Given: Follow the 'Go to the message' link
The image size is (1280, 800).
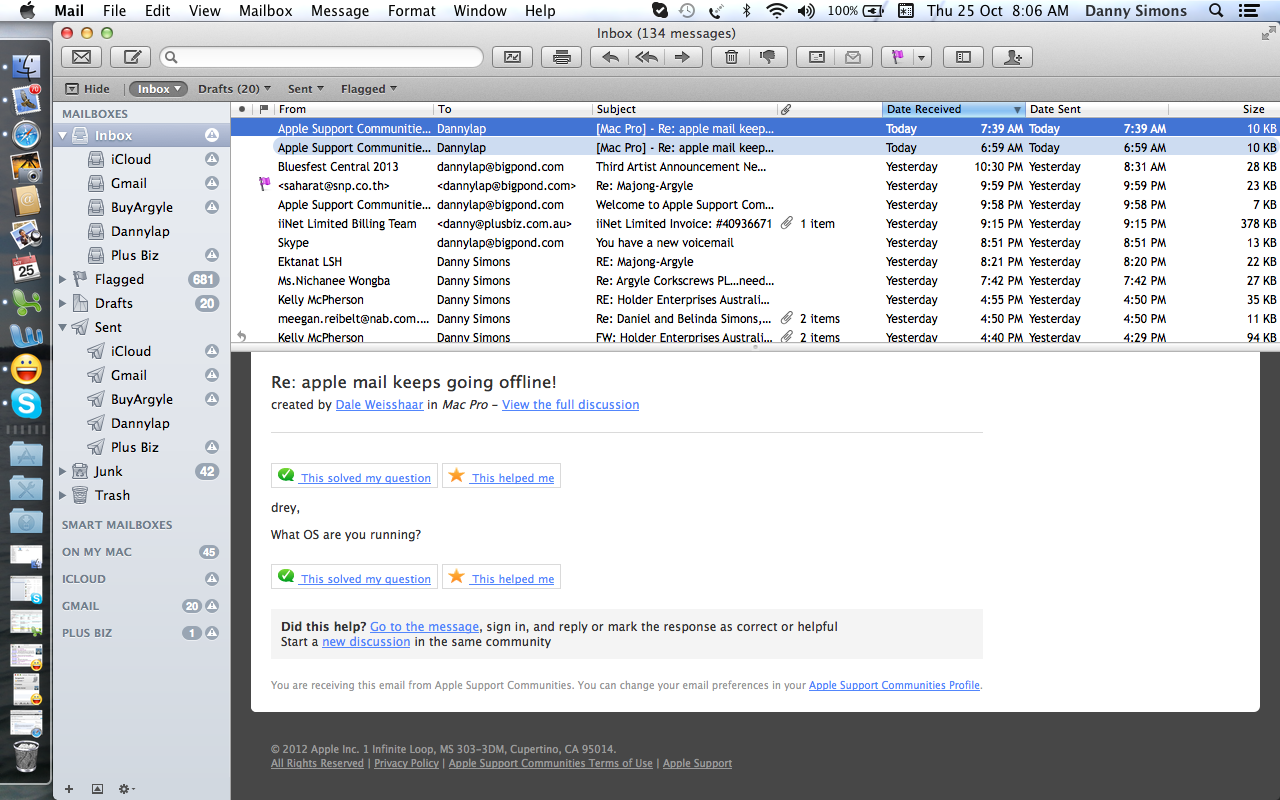Looking at the screenshot, I should coord(424,627).
